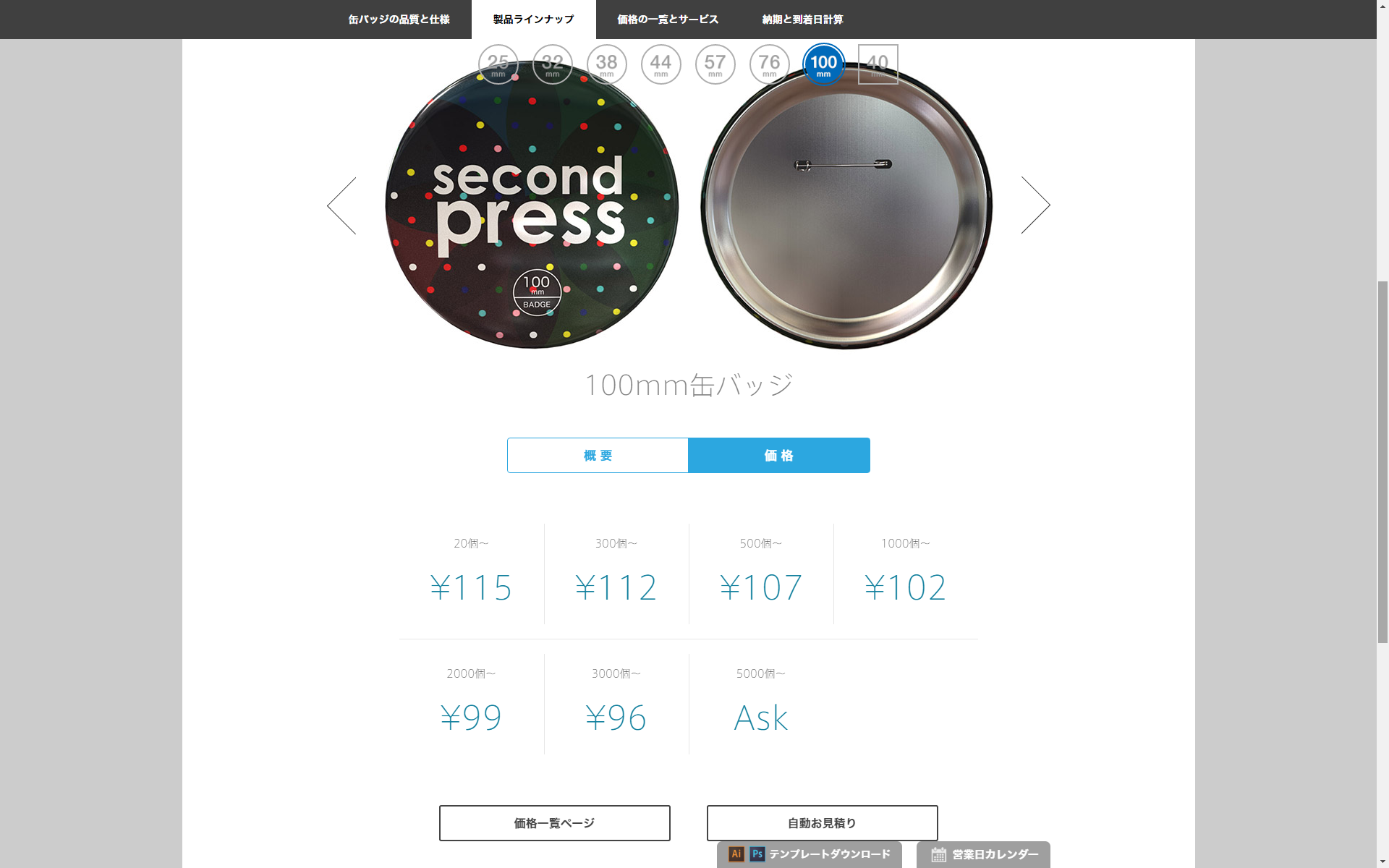
Task: Open テンプレートダウンロード panel
Action: coord(810,854)
